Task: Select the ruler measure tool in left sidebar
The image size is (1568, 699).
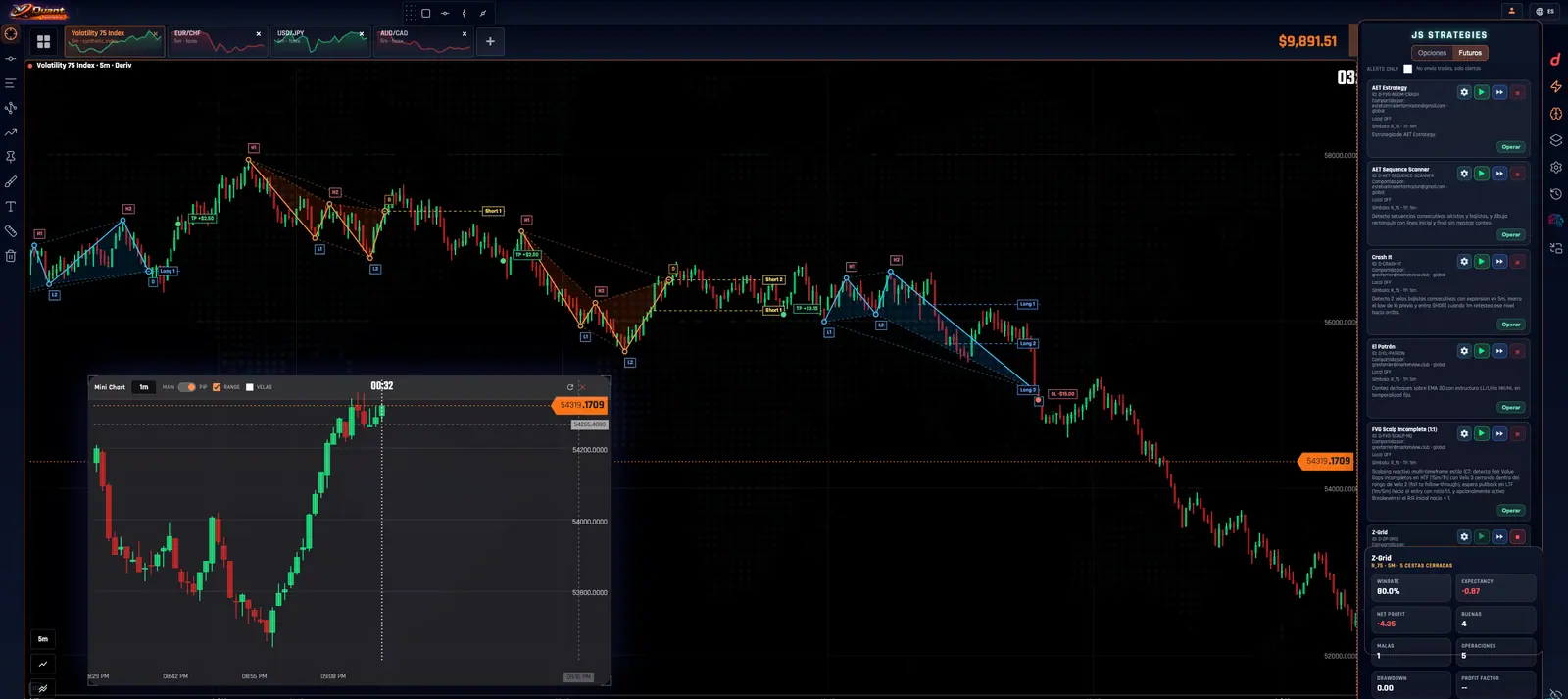Action: [11, 231]
